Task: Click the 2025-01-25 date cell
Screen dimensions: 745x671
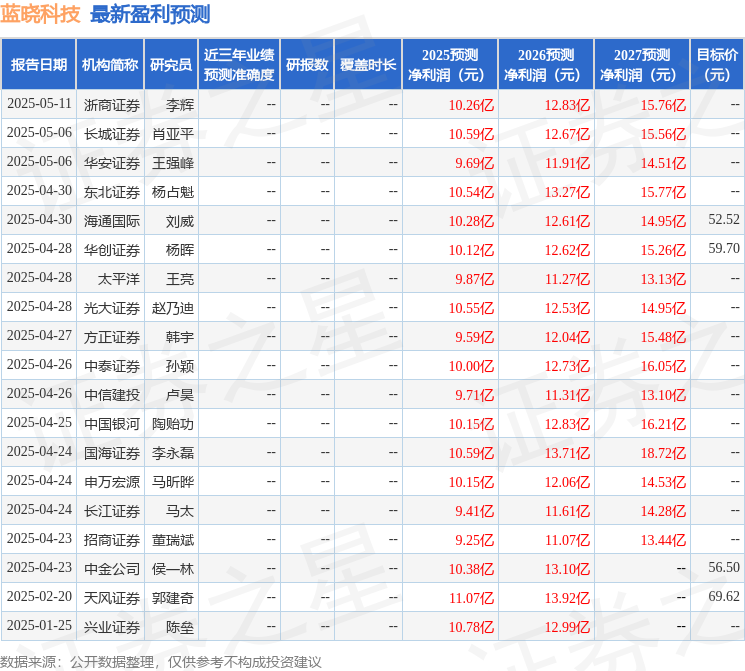Action: pyautogui.click(x=39, y=625)
